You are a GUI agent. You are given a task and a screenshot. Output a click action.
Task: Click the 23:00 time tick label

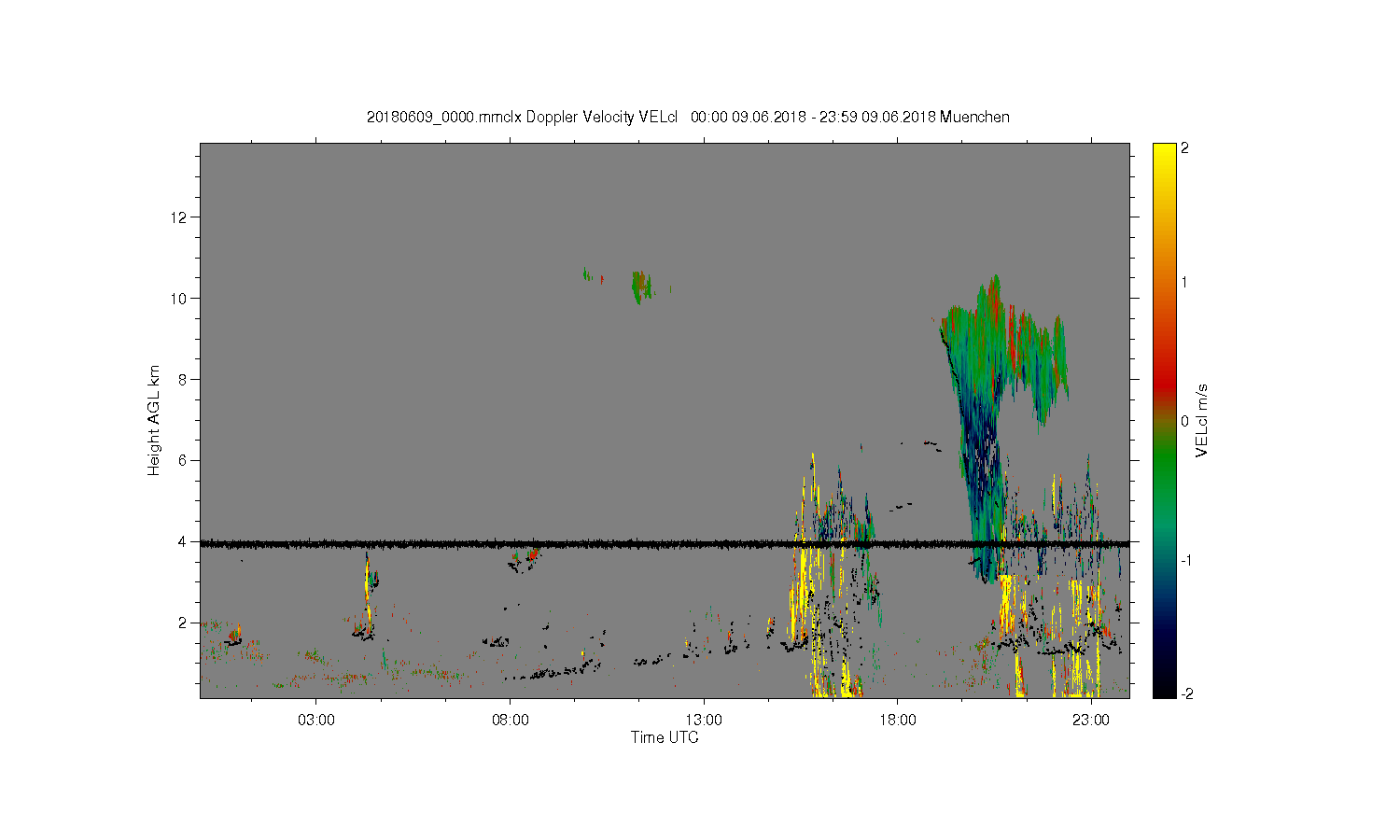click(x=1091, y=721)
